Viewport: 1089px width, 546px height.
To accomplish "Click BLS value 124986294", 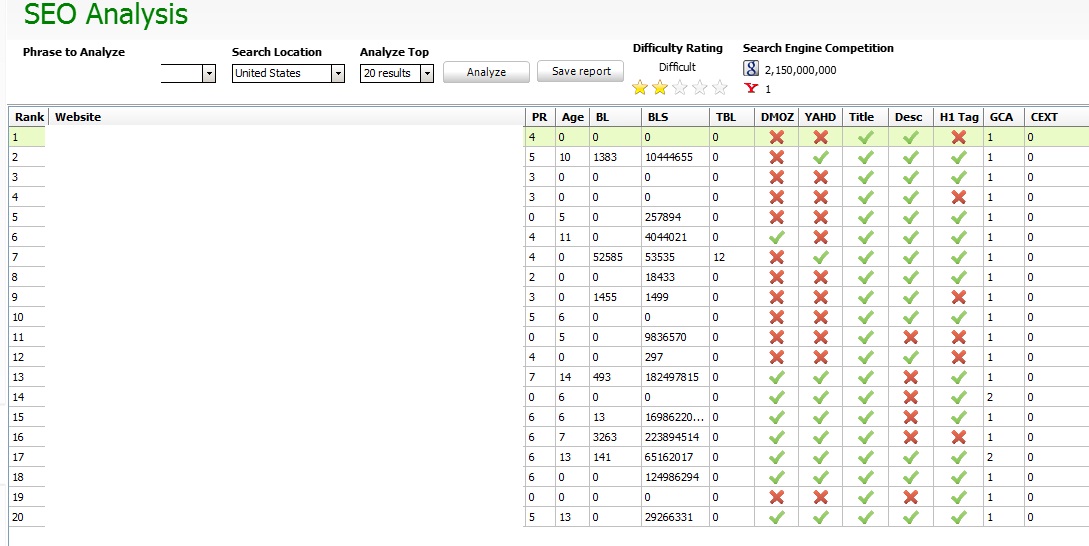I will click(x=672, y=477).
